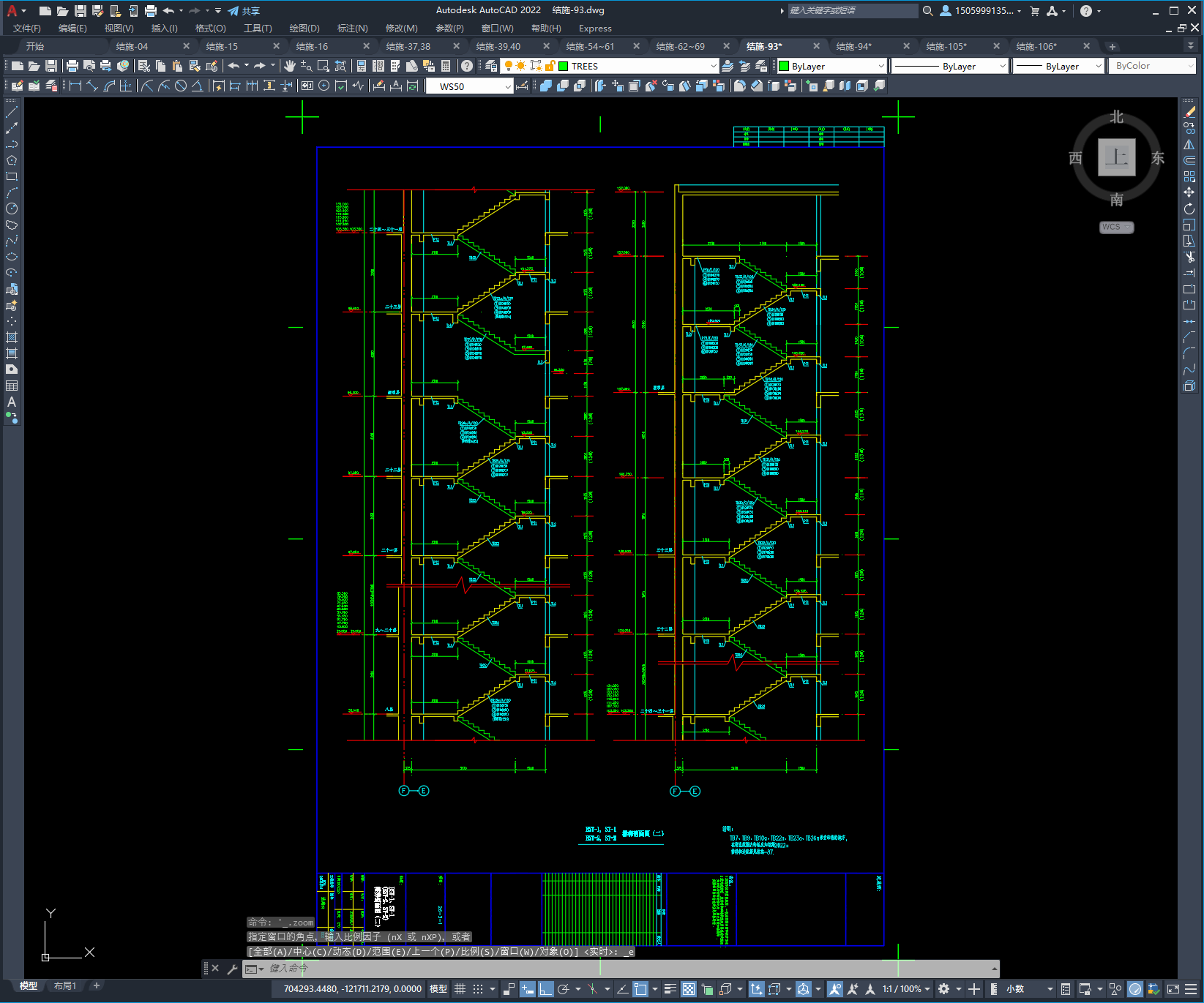This screenshot has height=1003, width=1204.
Task: Open the QuickCalc calculator icon
Action: 446,66
